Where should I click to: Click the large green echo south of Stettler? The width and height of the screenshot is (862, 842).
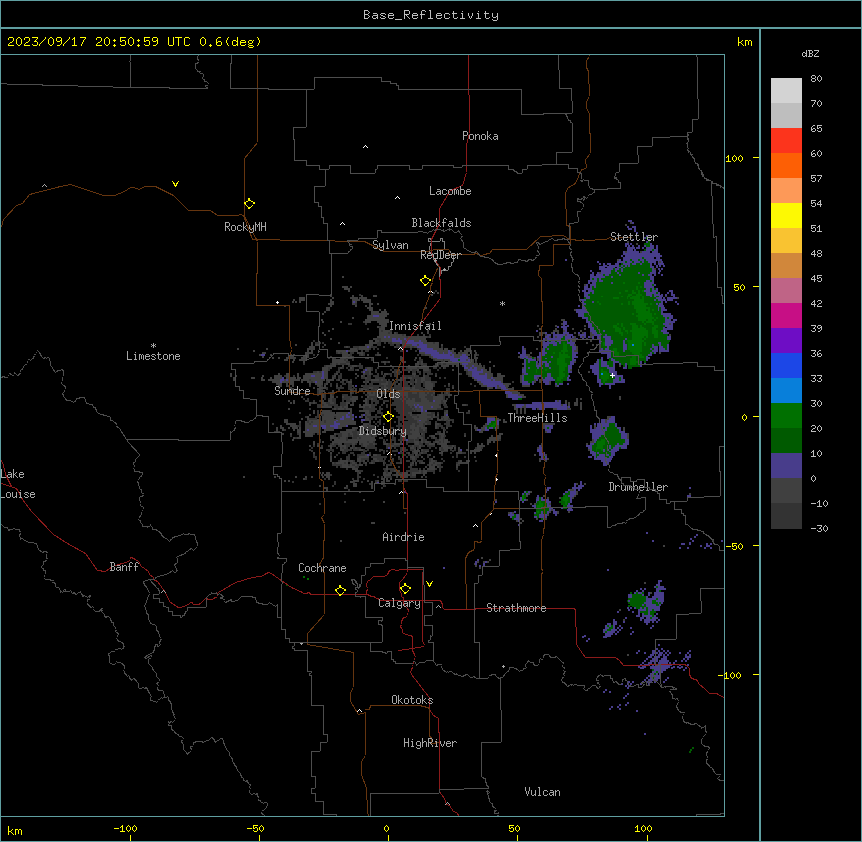pos(629,311)
